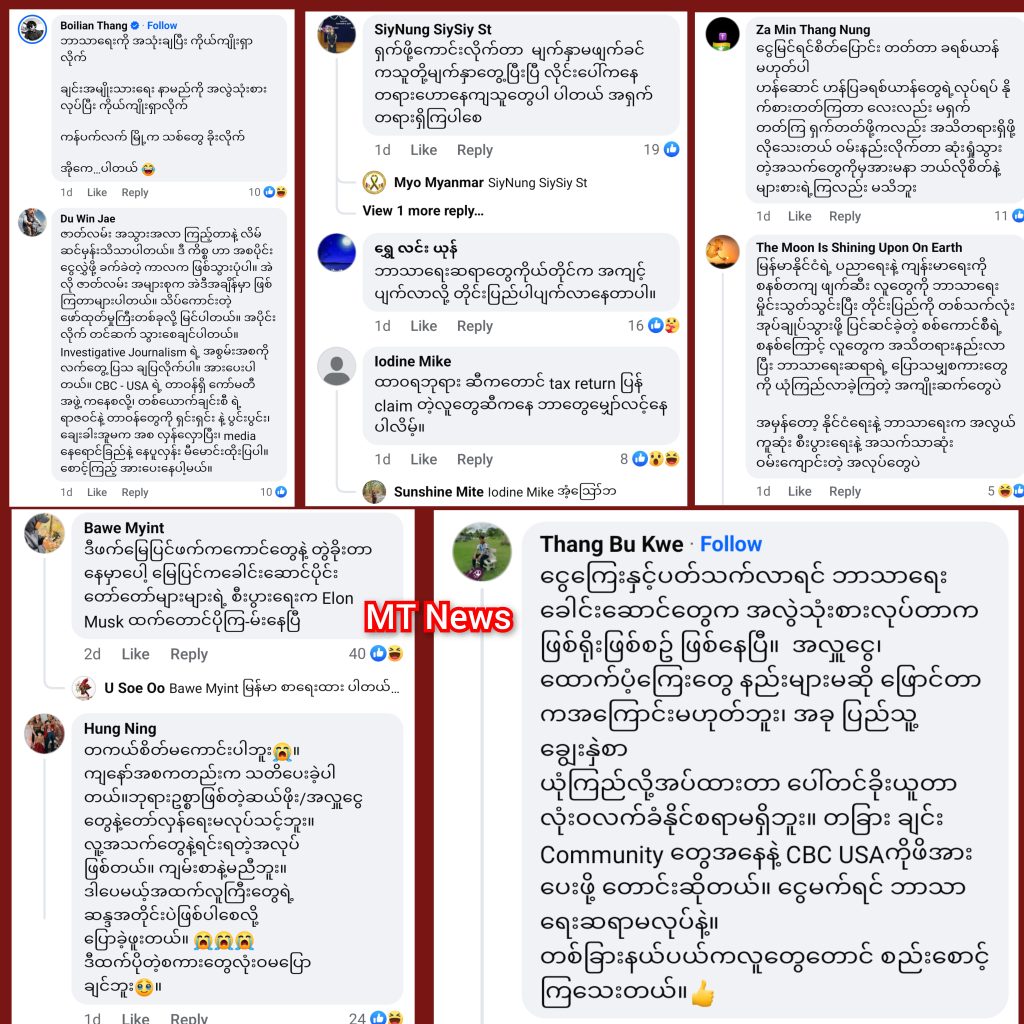Expand Sunshine Mite's reply to Iodine Mike
Screen dimensions: 1024x1024
(505, 492)
